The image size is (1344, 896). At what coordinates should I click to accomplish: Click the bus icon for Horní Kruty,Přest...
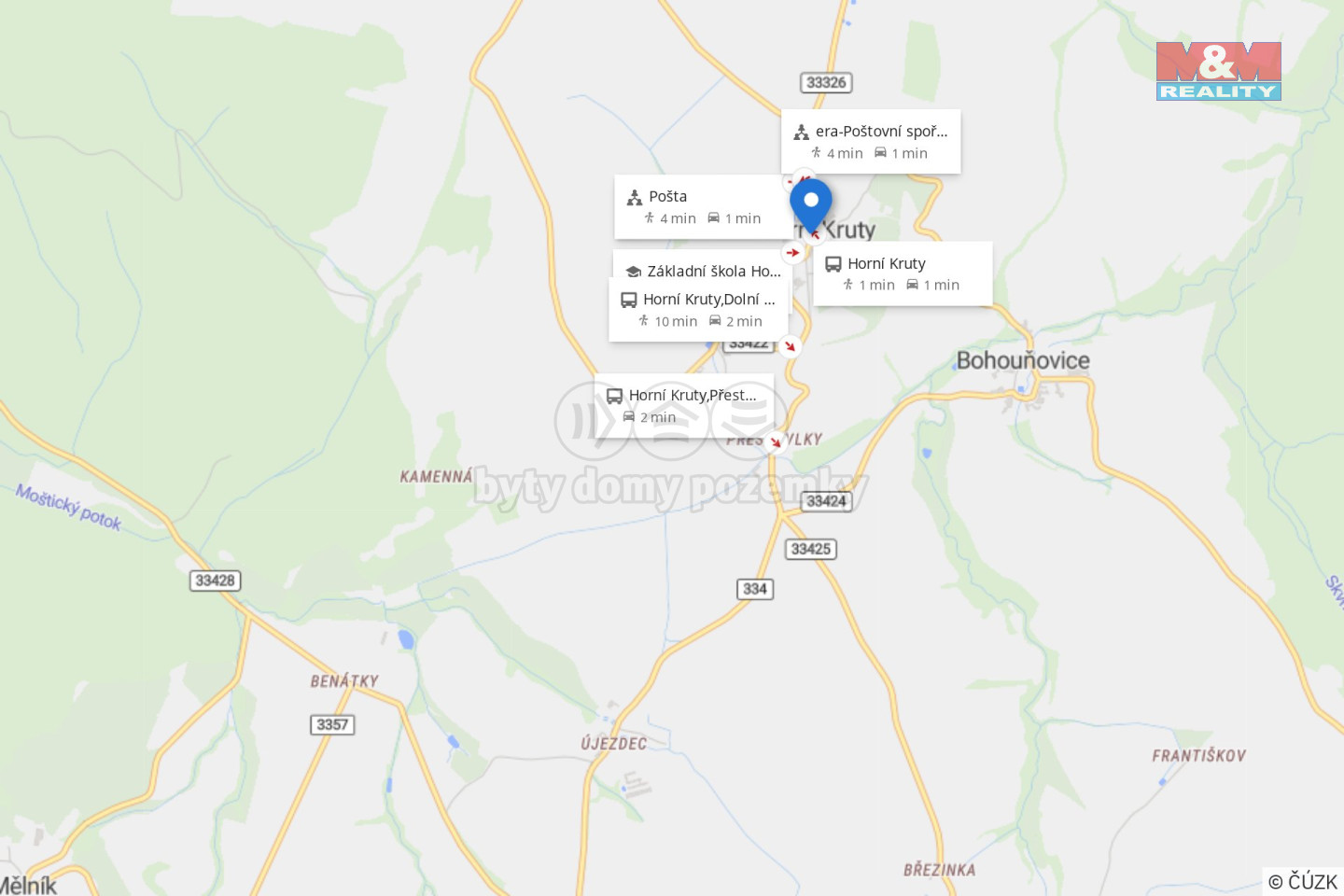tap(614, 396)
